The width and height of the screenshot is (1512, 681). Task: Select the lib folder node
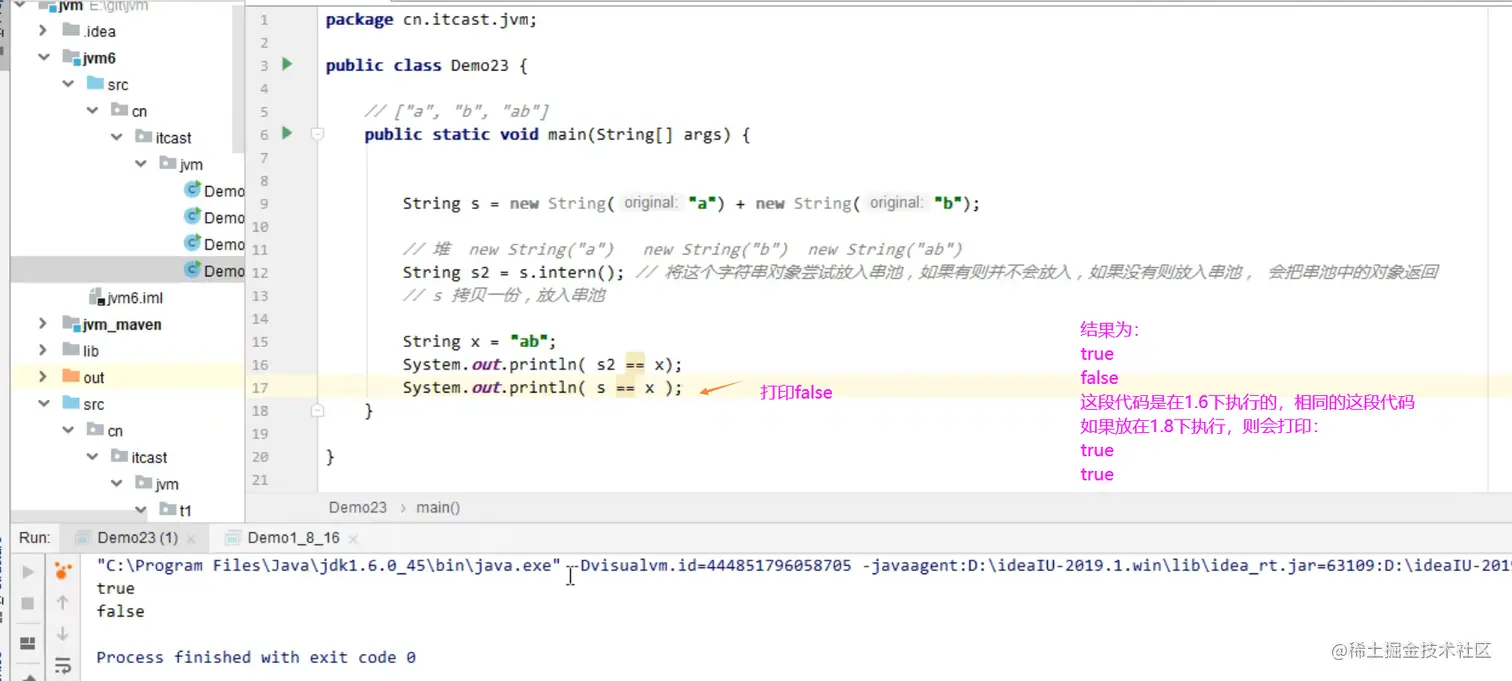point(80,350)
